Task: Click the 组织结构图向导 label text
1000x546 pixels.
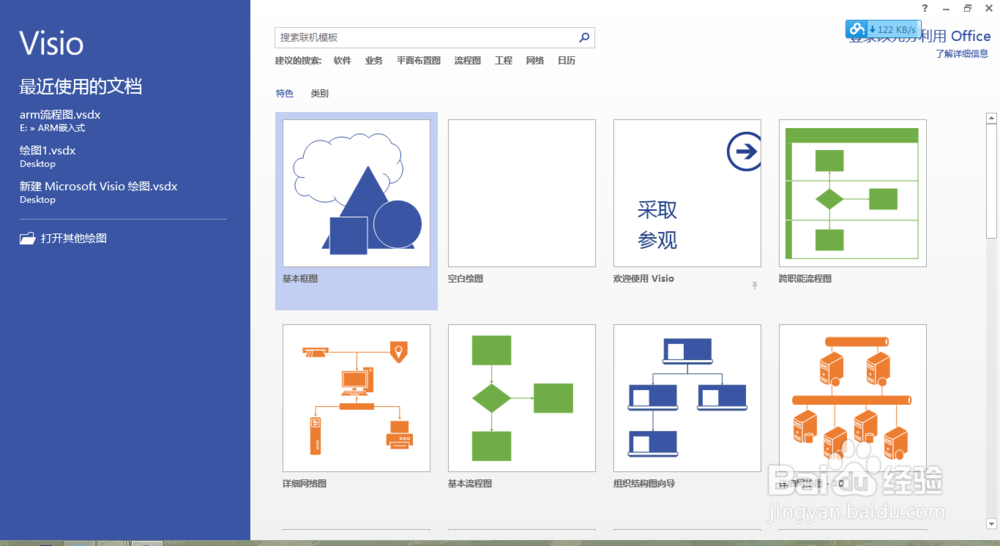Action: coord(644,483)
